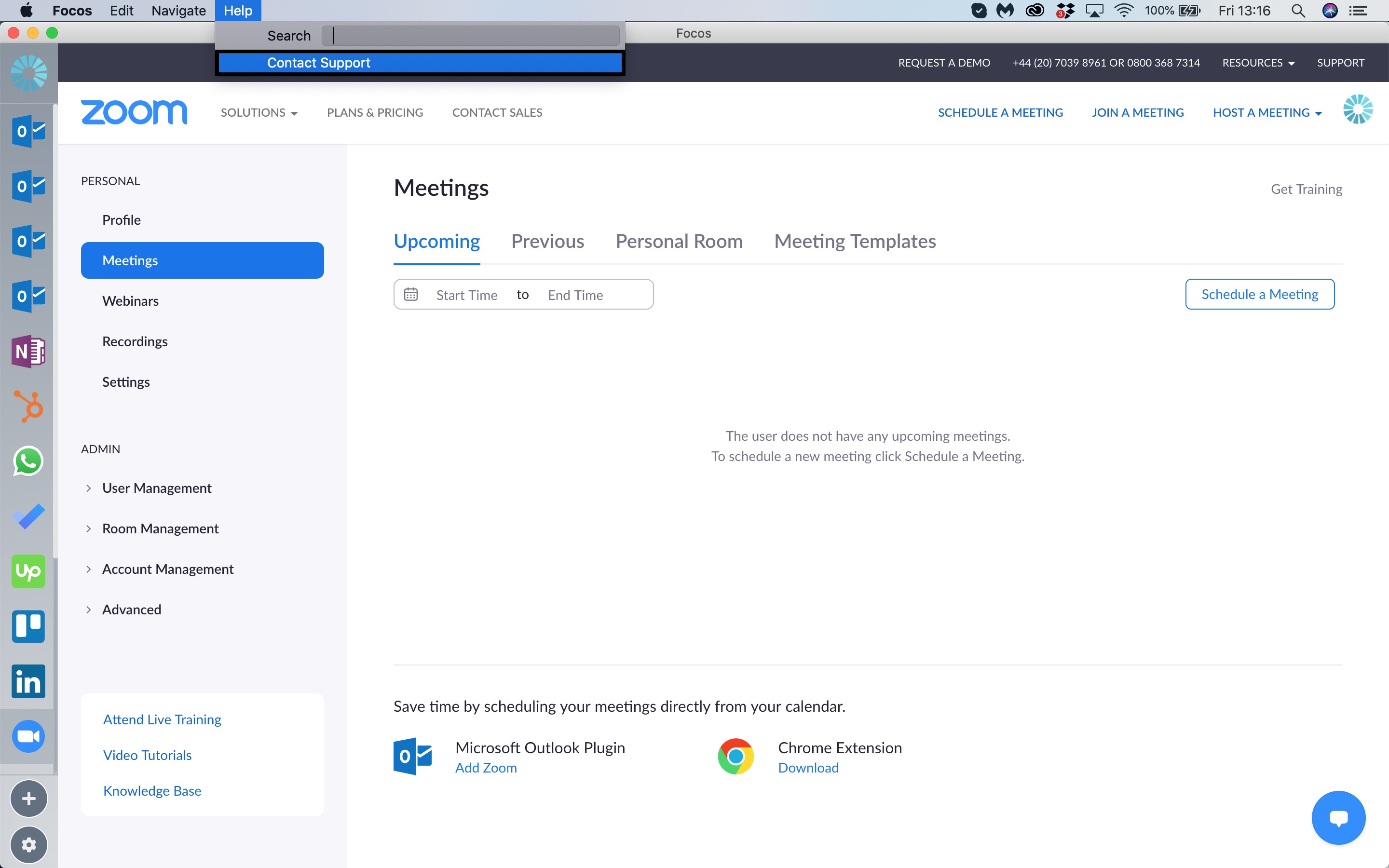Viewport: 1389px width, 868px height.
Task: Open the Knowledge Base link
Action: click(x=152, y=790)
